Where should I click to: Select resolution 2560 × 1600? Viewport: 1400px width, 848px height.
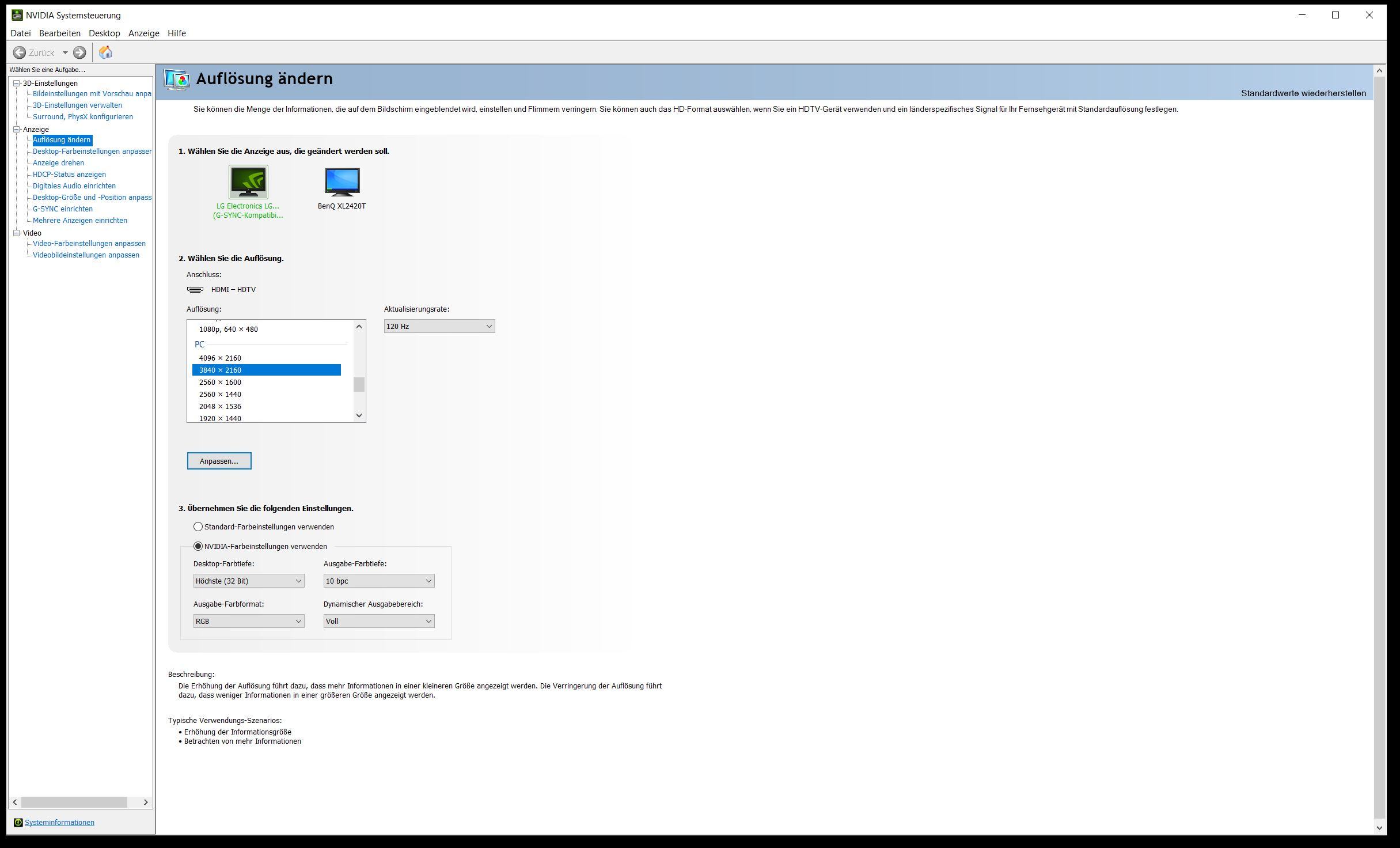tap(267, 382)
